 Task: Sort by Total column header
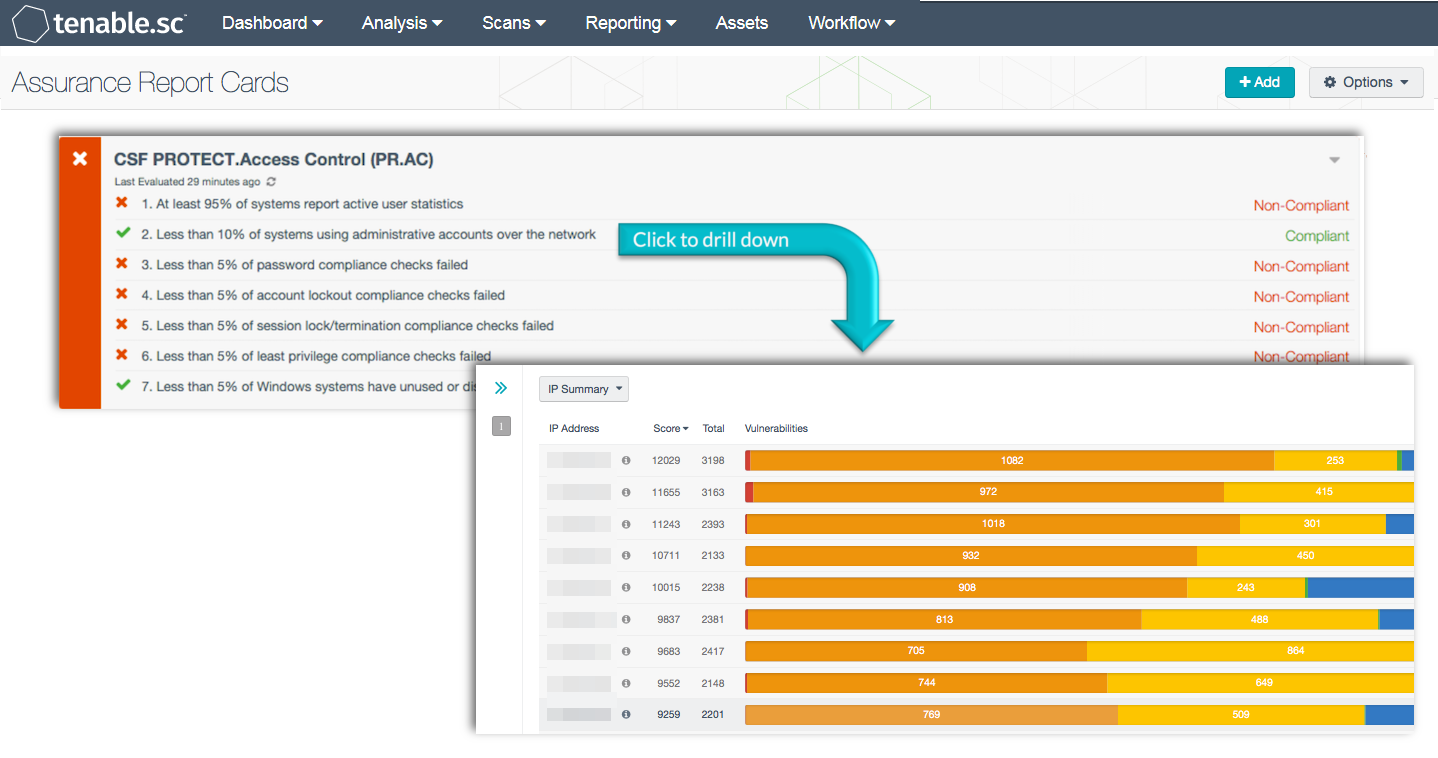713,428
